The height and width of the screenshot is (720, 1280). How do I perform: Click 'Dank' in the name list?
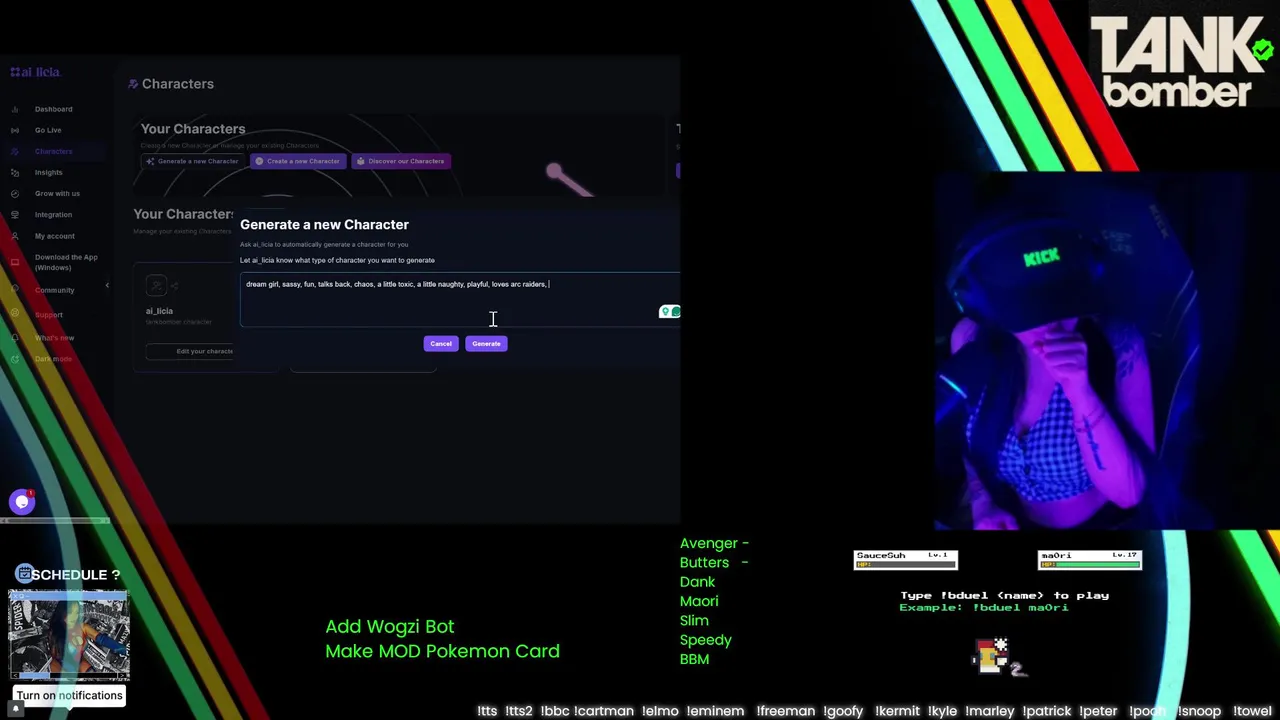click(697, 582)
